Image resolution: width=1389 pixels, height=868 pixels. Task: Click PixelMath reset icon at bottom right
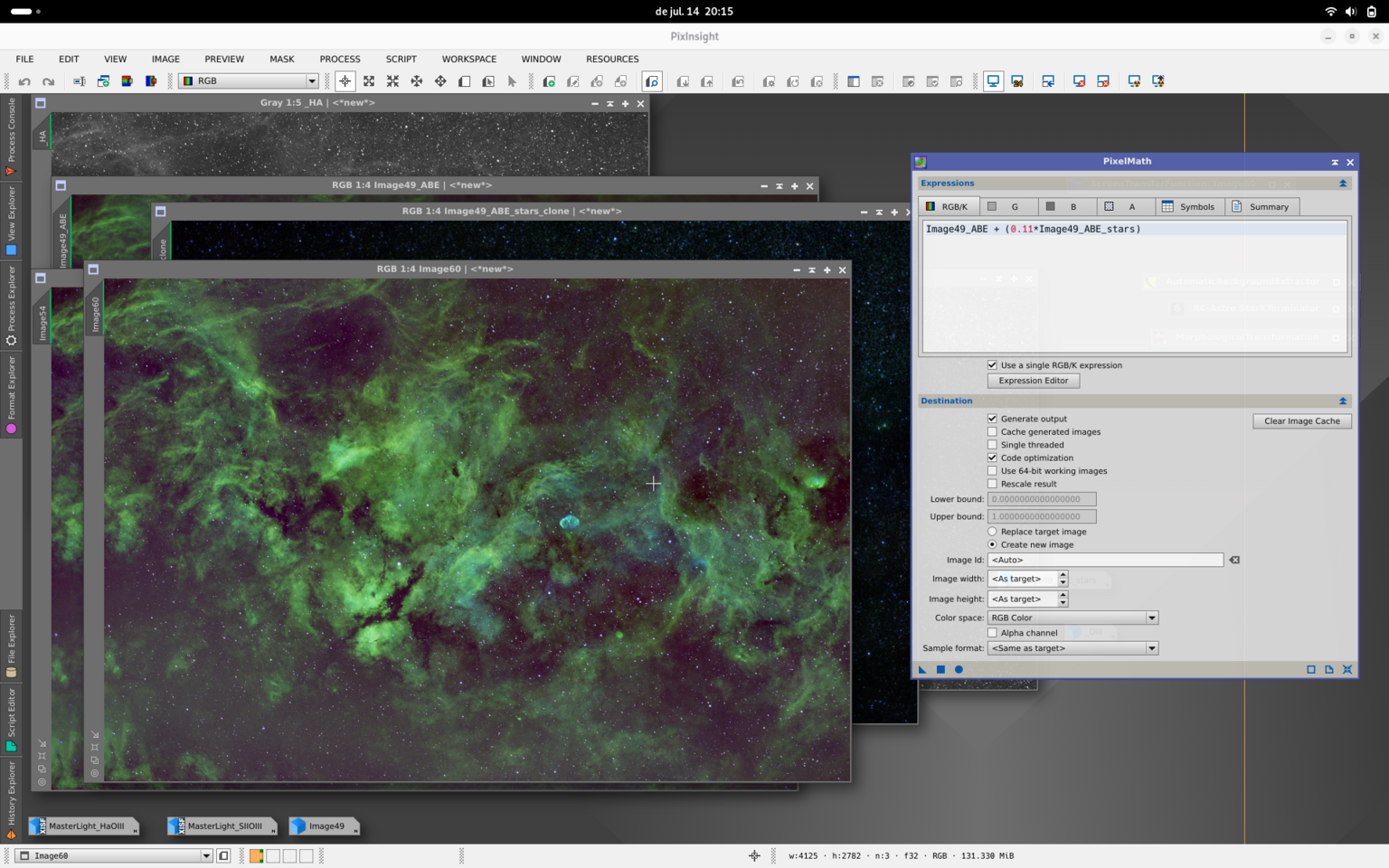point(1347,670)
